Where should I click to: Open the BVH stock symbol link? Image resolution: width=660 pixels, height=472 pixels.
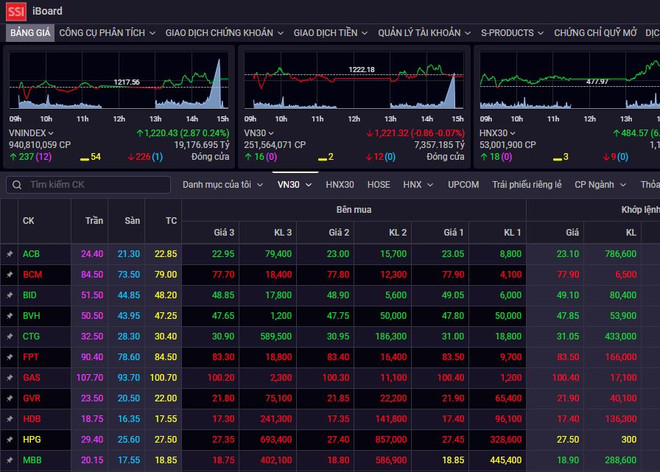coord(31,316)
